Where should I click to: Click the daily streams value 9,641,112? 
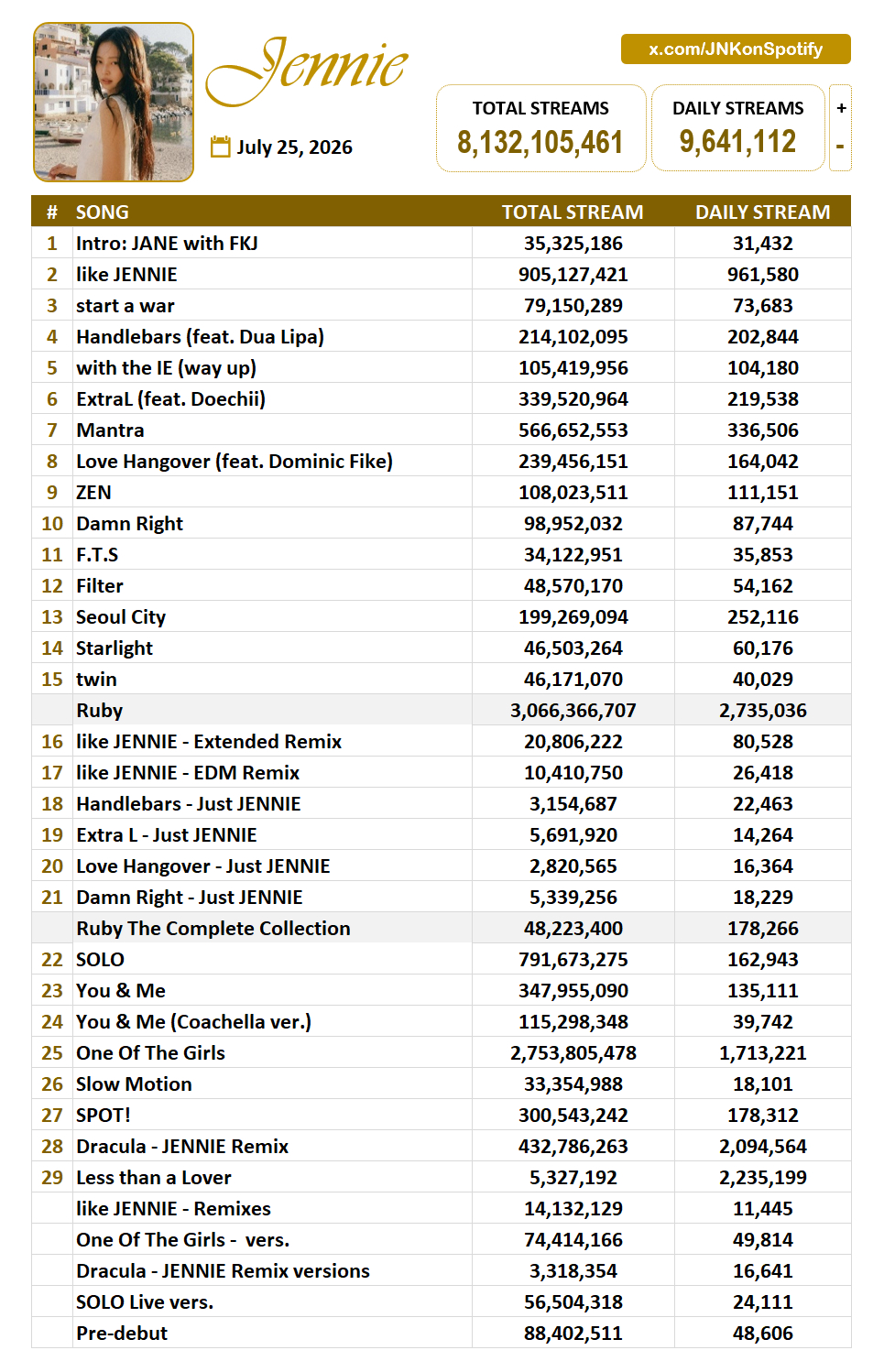(737, 141)
